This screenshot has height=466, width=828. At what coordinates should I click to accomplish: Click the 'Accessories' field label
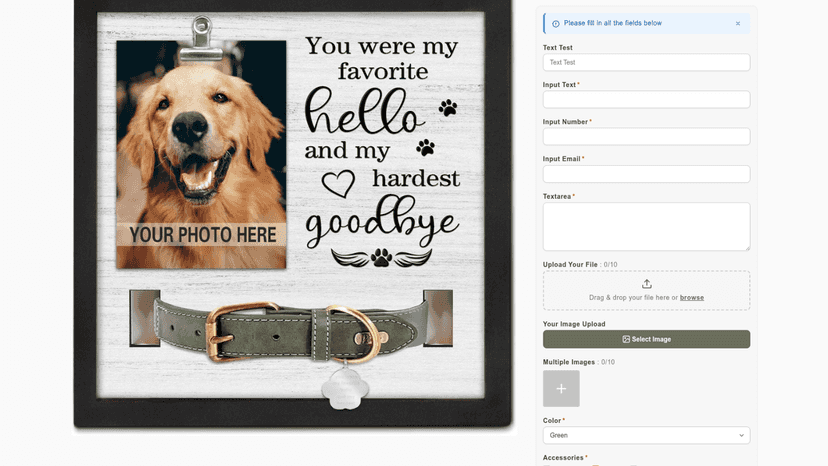(x=563, y=458)
